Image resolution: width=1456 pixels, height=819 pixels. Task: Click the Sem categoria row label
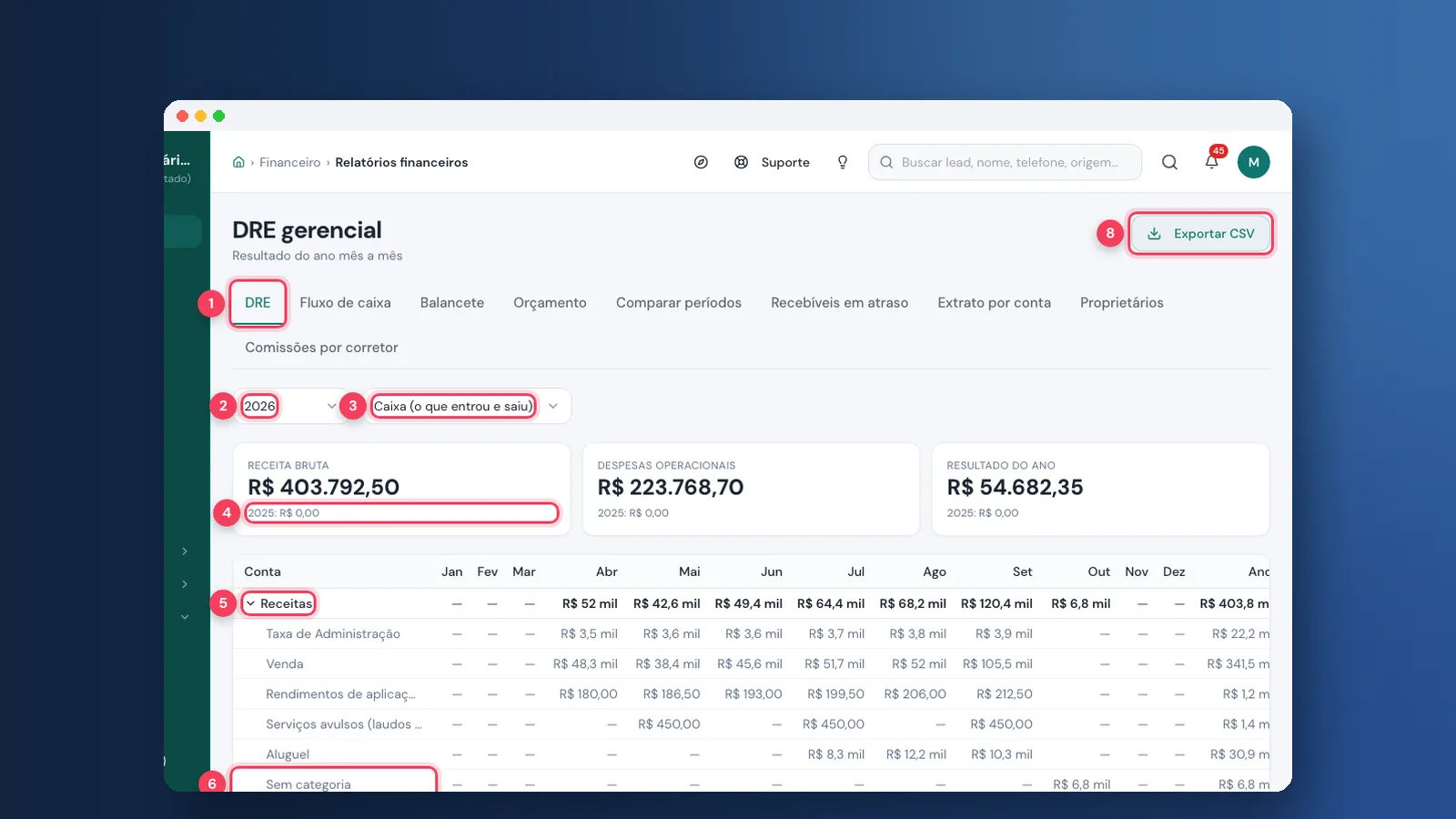coord(308,784)
